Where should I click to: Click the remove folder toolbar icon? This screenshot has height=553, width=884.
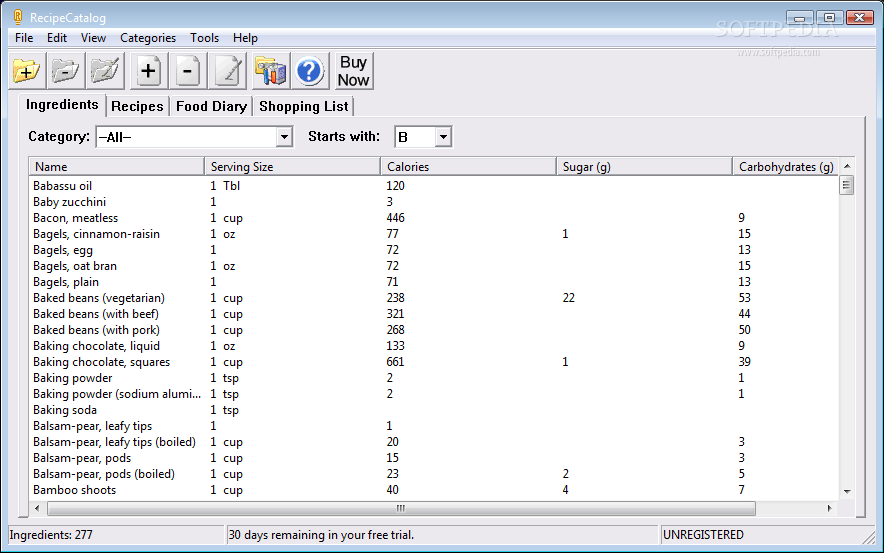[66, 71]
